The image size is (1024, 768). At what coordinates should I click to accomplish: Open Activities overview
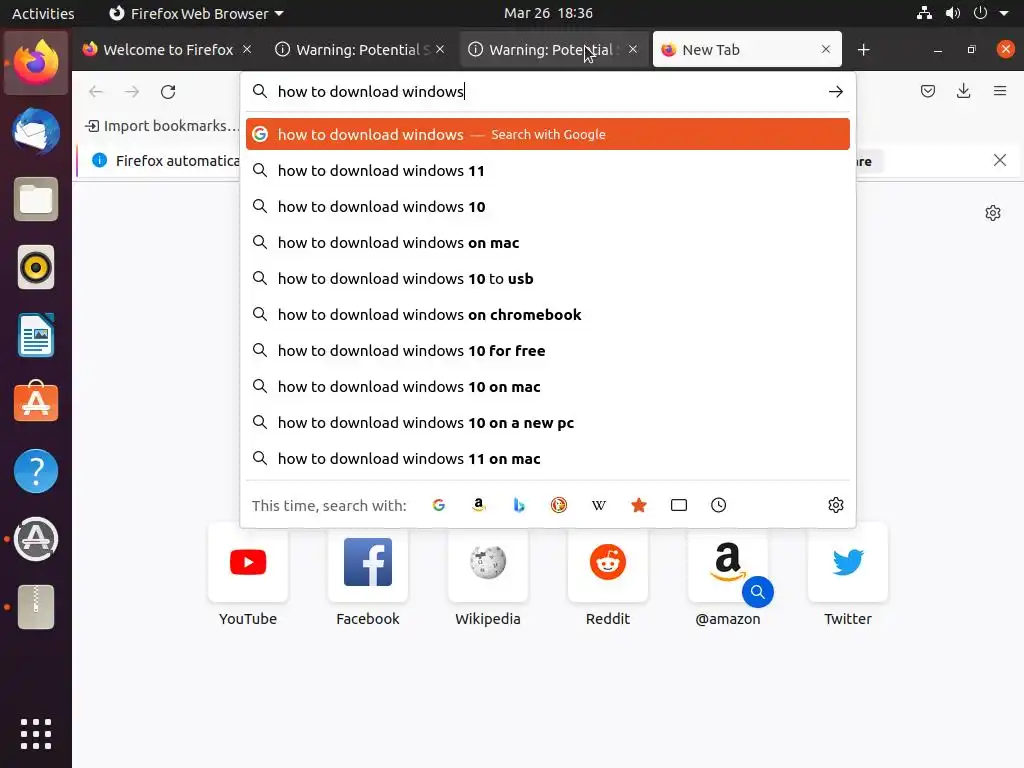(x=43, y=13)
